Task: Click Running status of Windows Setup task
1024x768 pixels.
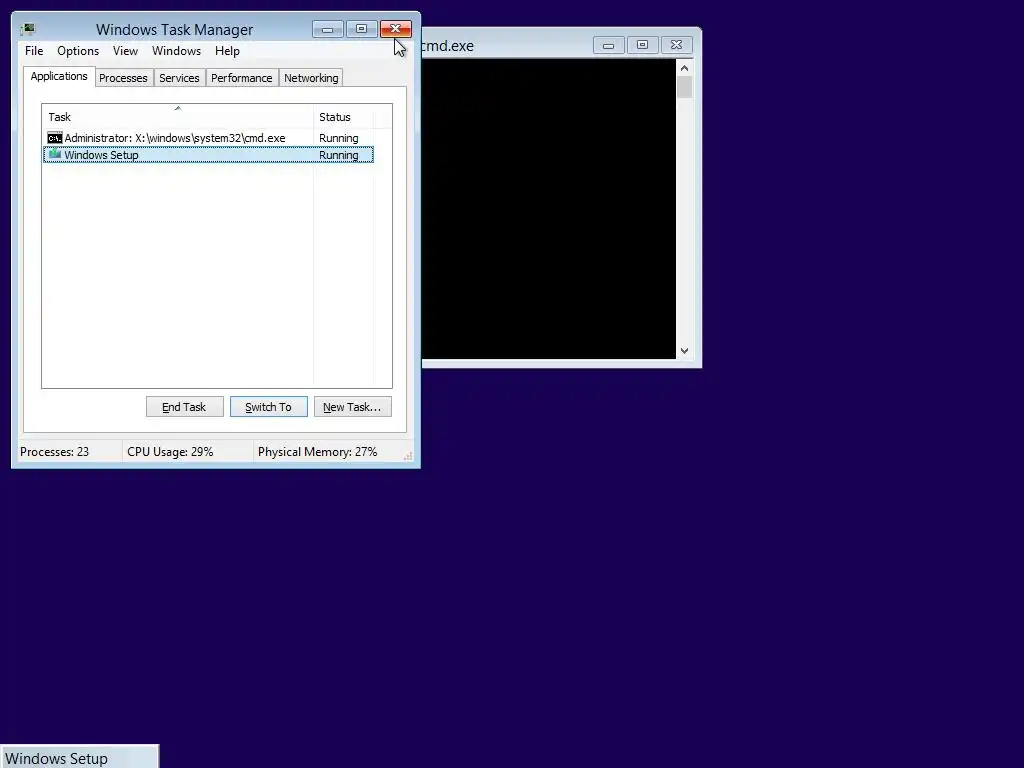Action: click(338, 155)
